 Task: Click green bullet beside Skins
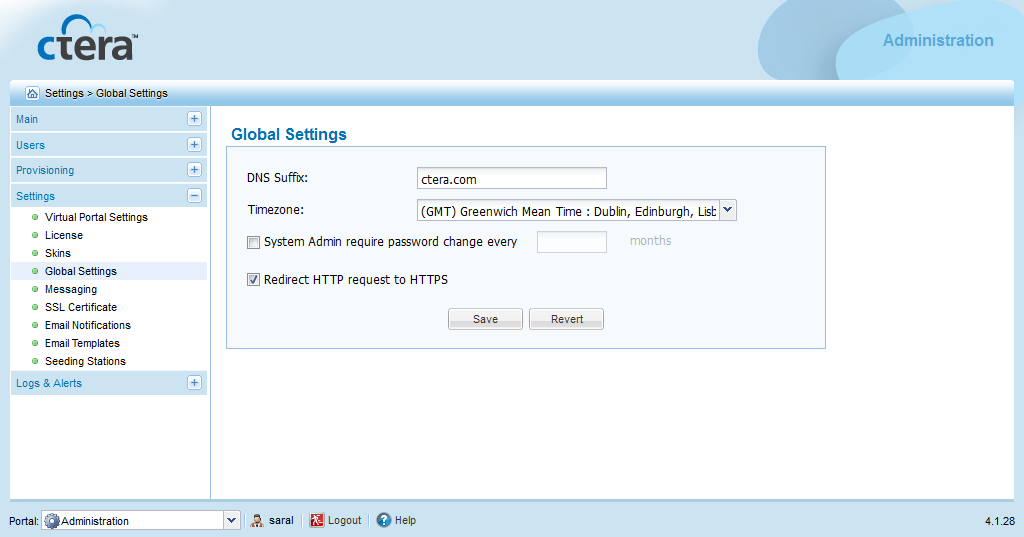tap(35, 253)
